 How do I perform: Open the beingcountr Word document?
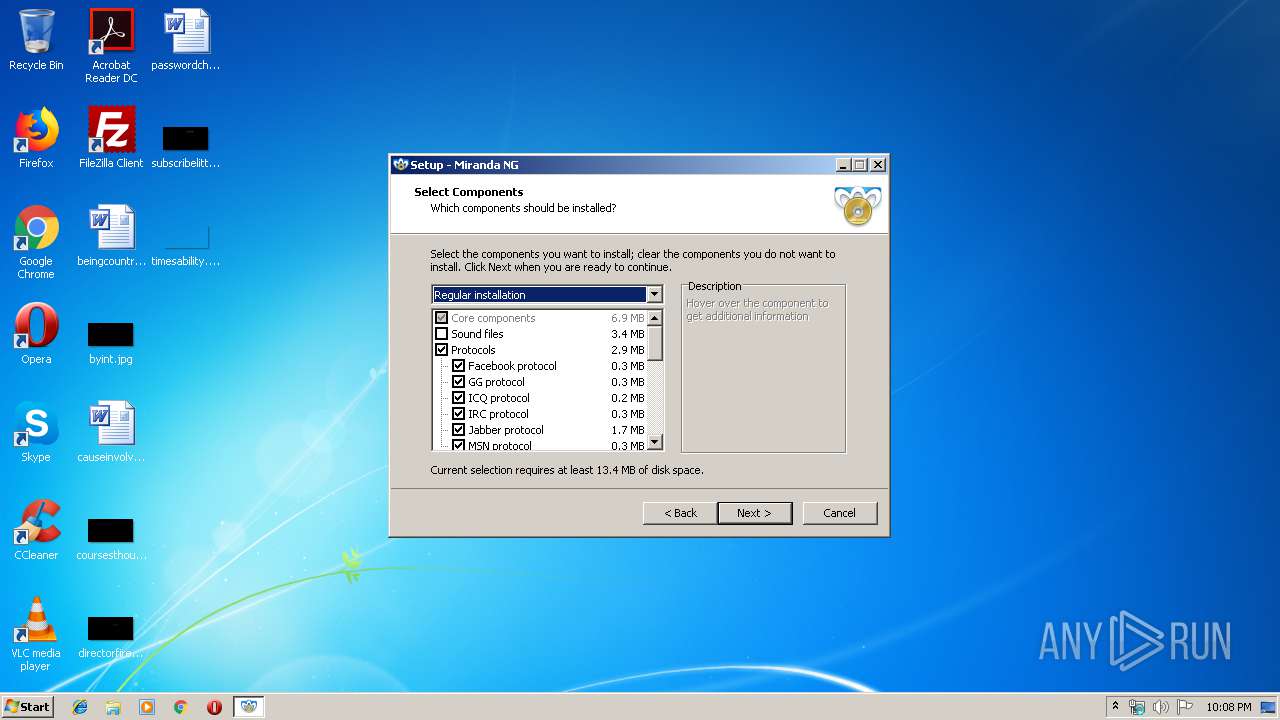(x=111, y=236)
